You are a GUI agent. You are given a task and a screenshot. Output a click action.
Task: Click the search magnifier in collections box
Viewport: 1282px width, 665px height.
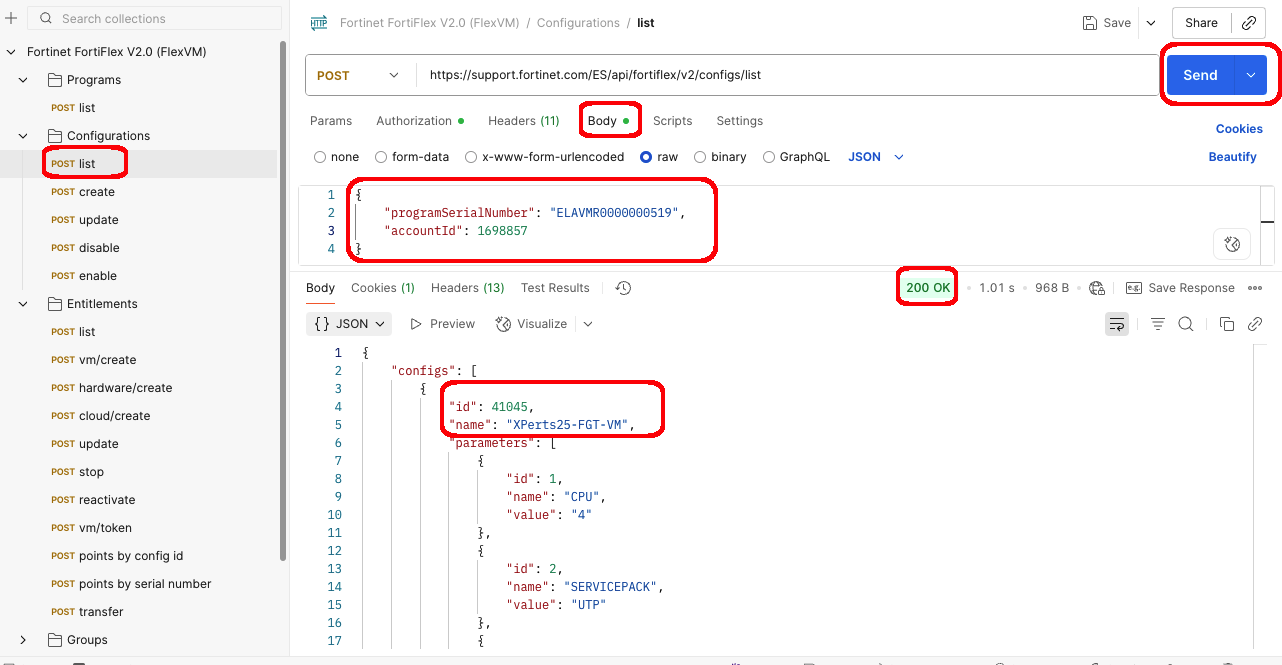point(45,19)
